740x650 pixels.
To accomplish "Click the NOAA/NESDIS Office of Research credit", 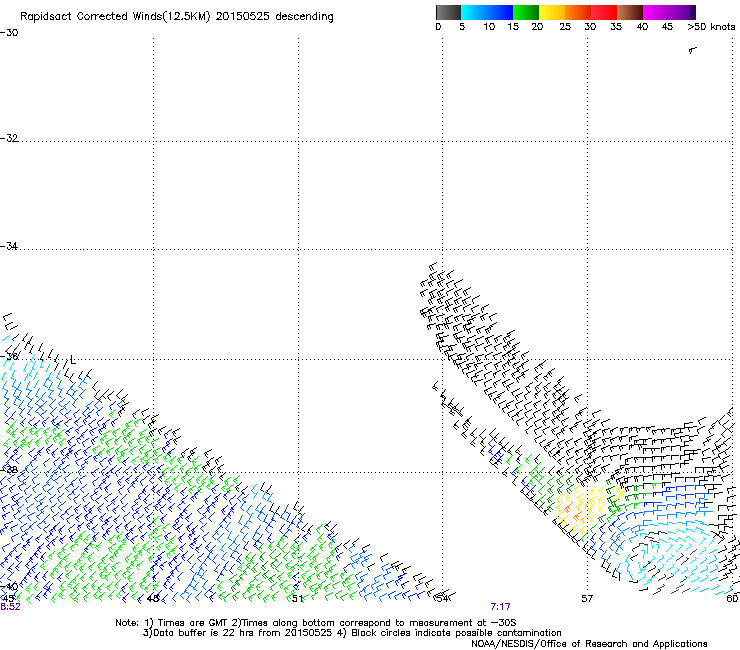I will (x=589, y=644).
